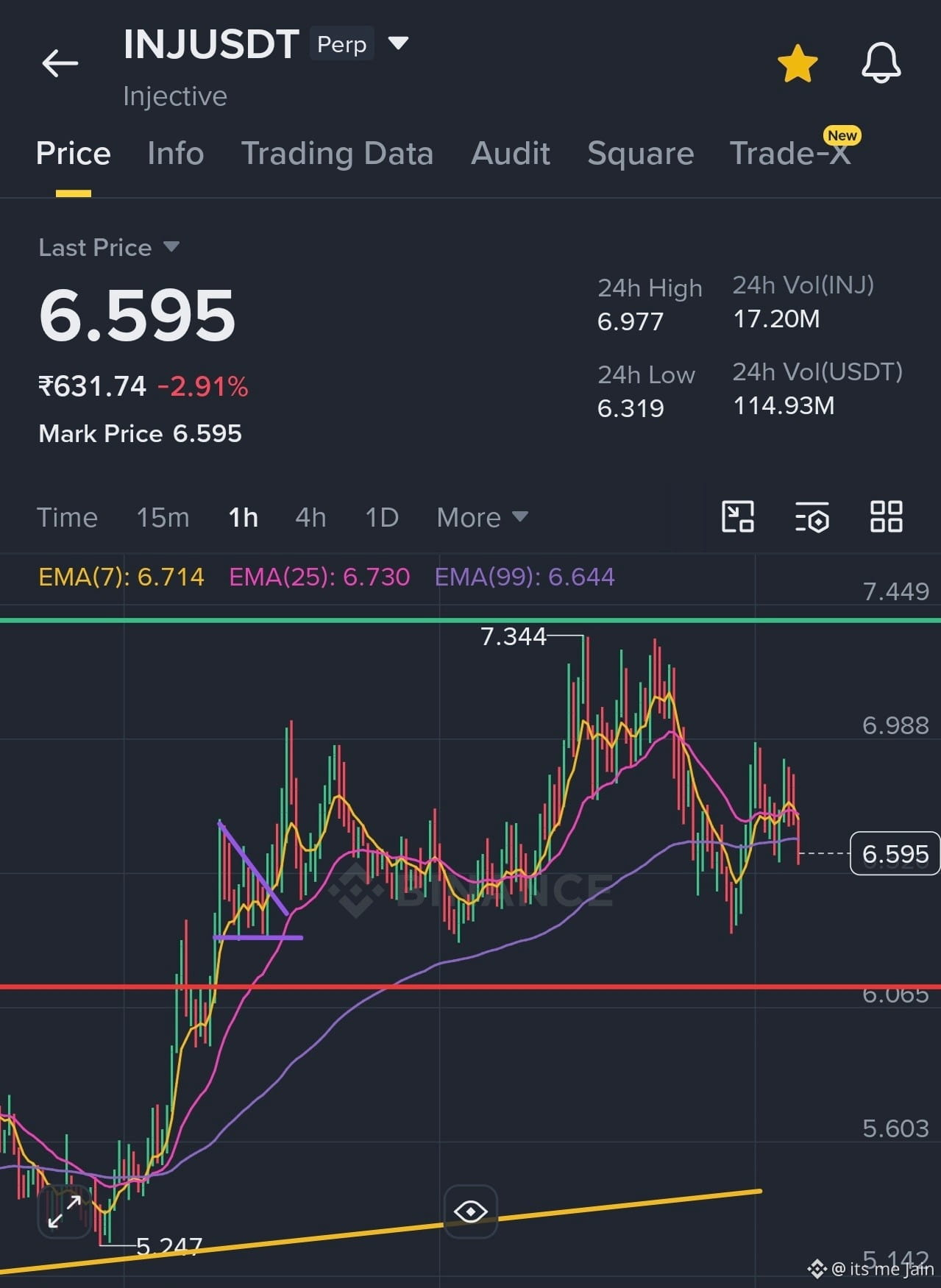
Task: Click the current price tag 6.595
Action: tap(895, 854)
